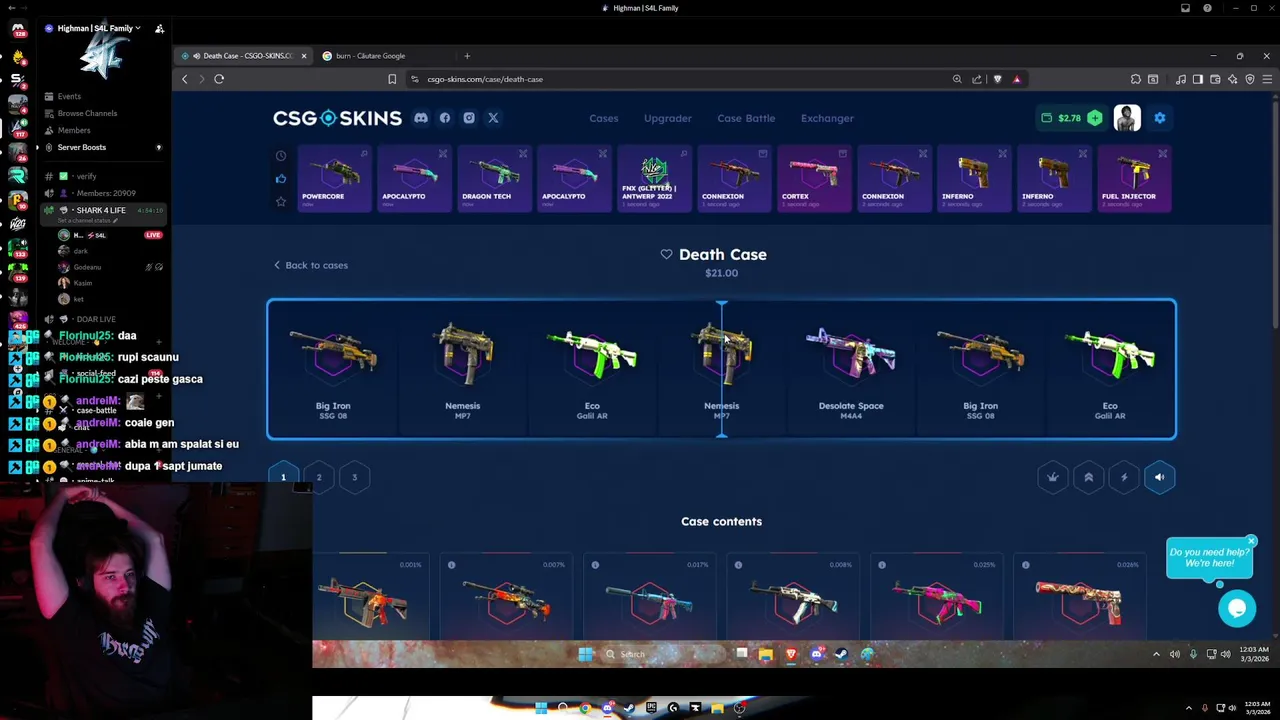Open the Windows Start menu
The image size is (1280, 720).
(x=586, y=654)
